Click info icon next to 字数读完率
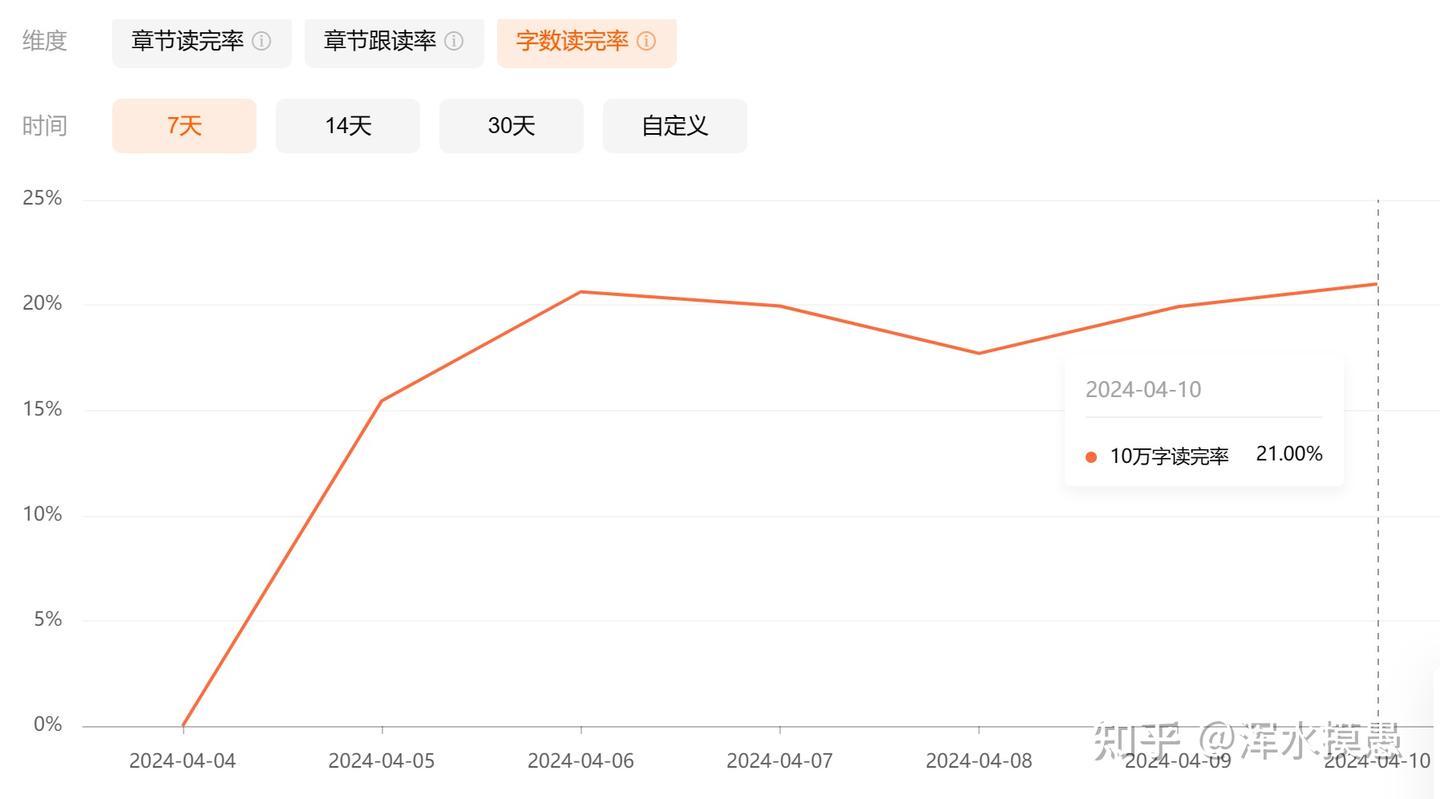The width and height of the screenshot is (1440, 799). click(646, 41)
